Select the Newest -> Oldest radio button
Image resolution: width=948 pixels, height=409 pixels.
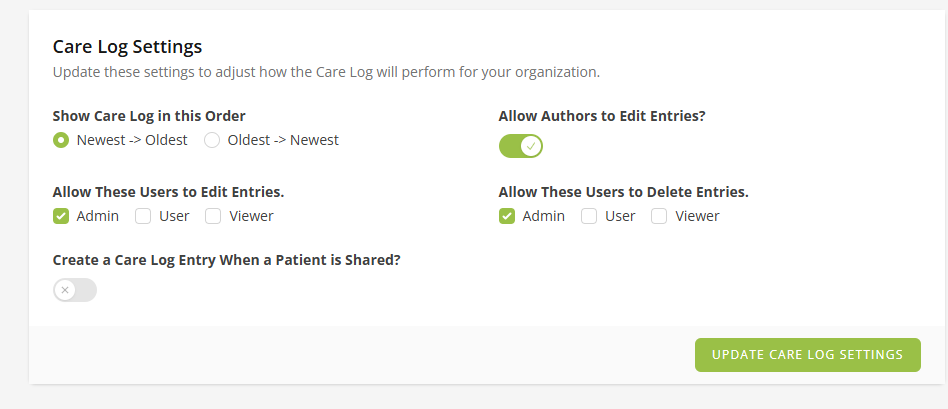click(x=61, y=140)
